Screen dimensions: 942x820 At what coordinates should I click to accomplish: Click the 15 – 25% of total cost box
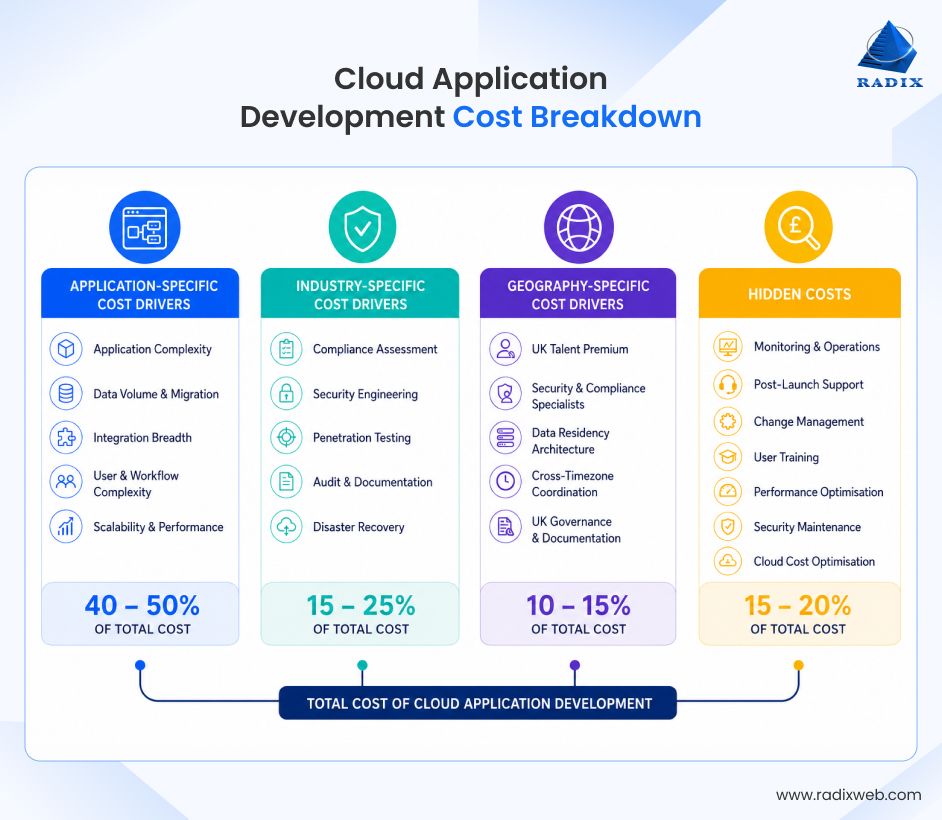pyautogui.click(x=360, y=613)
